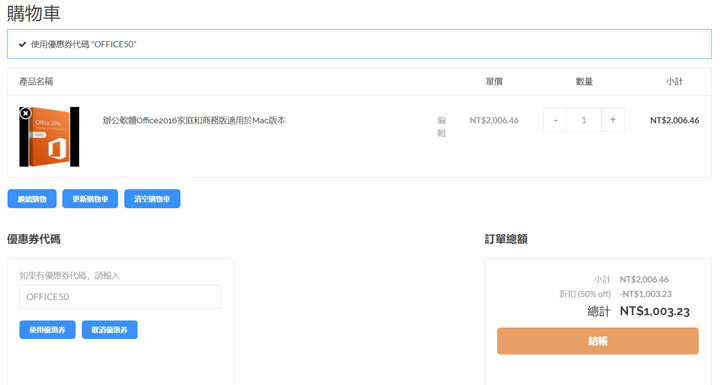Click the 清空購物車 button
This screenshot has height=385, width=720.
click(x=152, y=199)
